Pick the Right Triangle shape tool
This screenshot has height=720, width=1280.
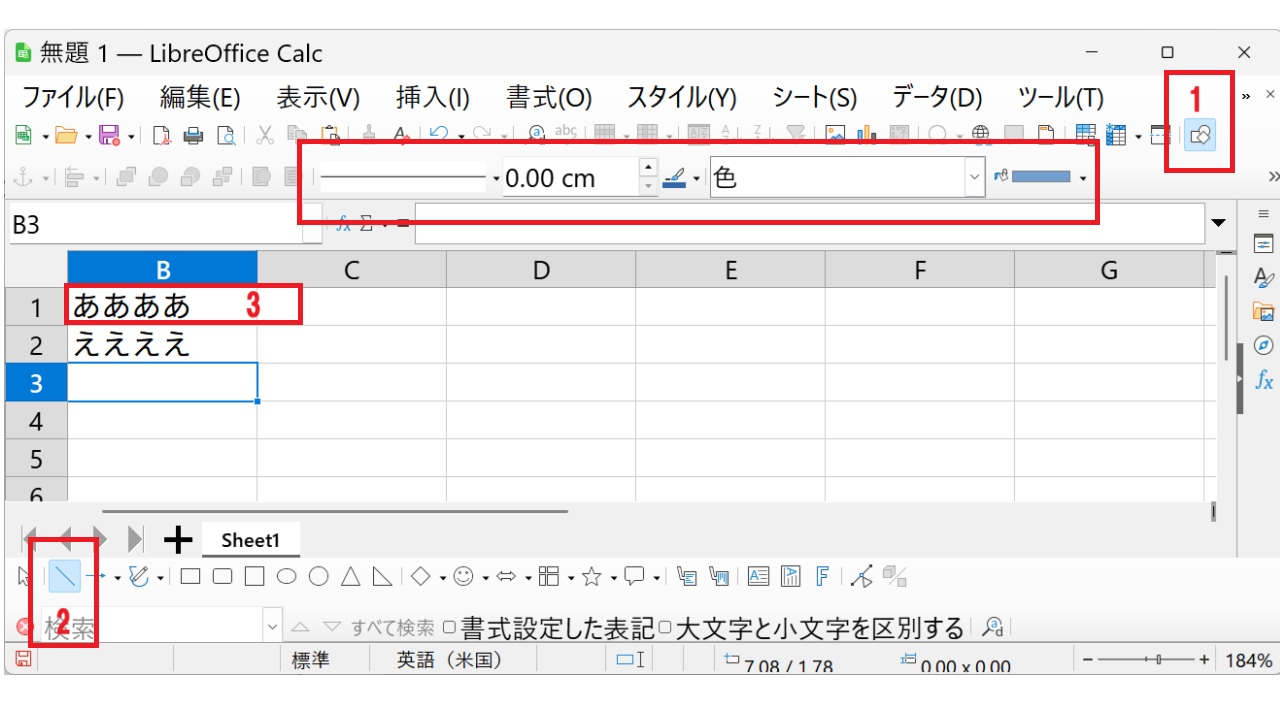click(x=383, y=576)
